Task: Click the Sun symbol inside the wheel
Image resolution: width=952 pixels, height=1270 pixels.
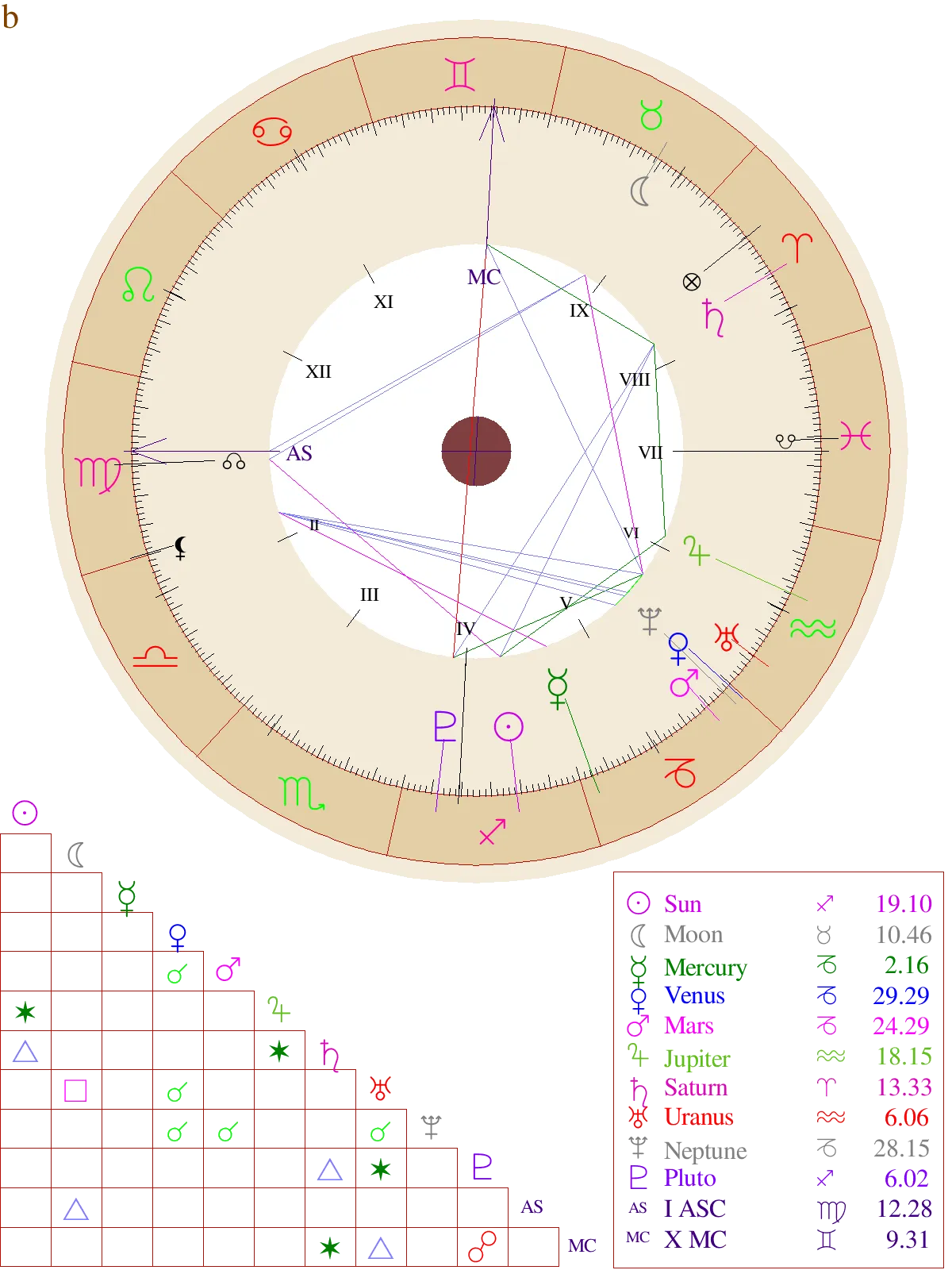Action: 509,726
